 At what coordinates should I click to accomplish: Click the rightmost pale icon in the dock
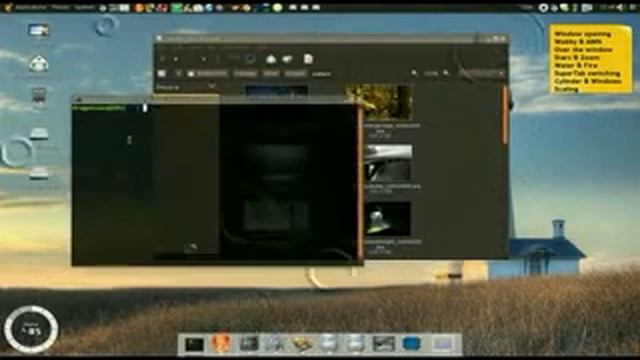[x=442, y=344]
